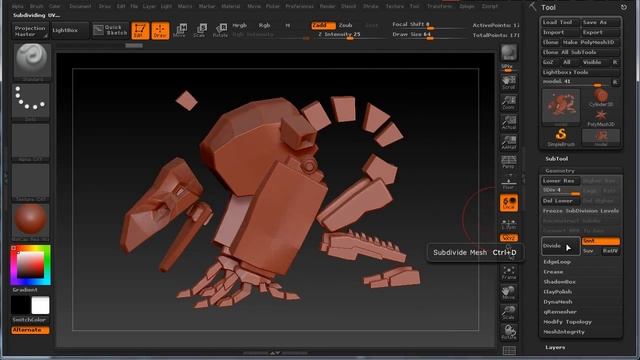Open the Render menu
Image resolution: width=640 pixels, height=360 pixels.
(x=327, y=7)
